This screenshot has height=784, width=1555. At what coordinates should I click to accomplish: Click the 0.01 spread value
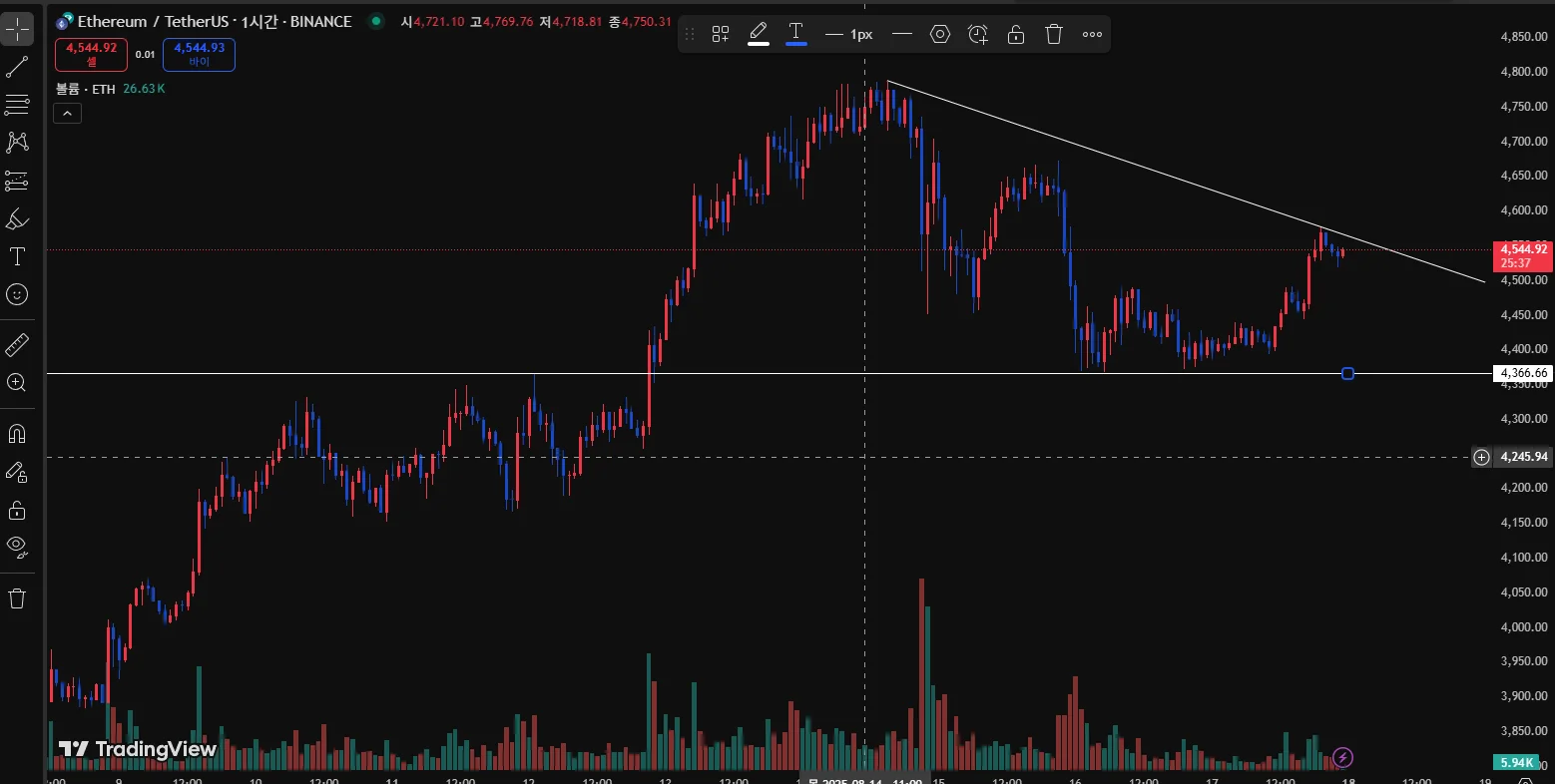click(x=146, y=55)
